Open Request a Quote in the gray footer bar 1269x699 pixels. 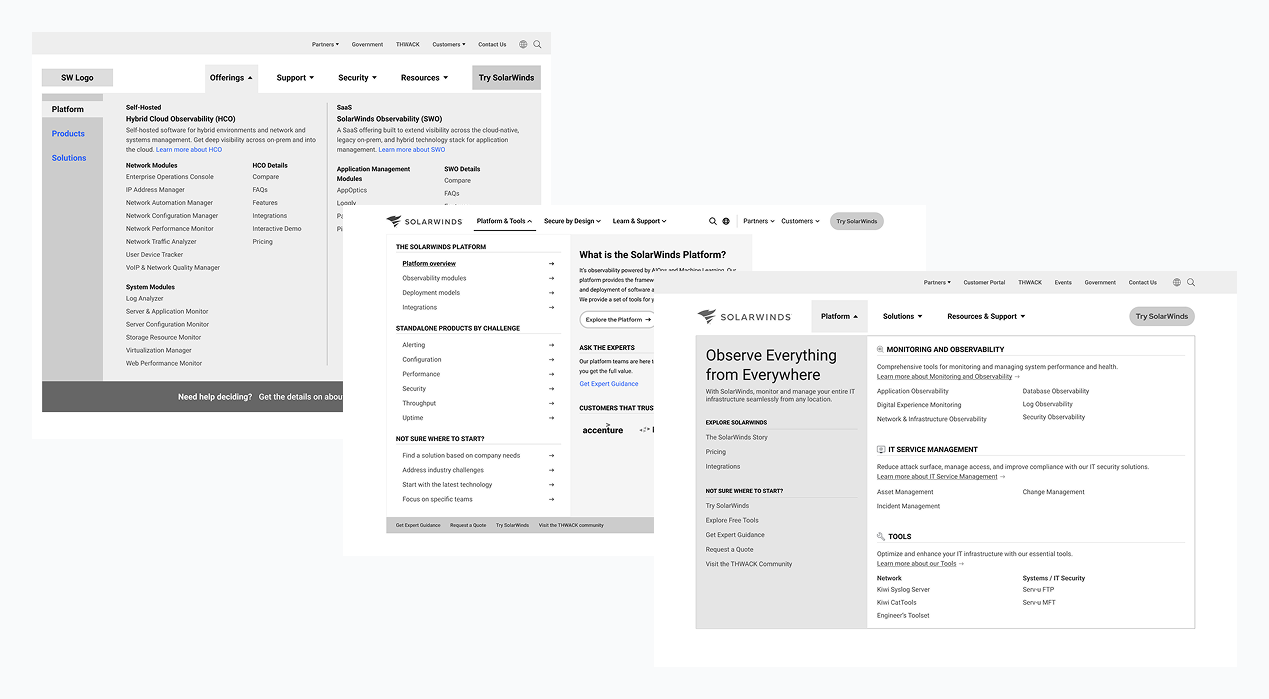(x=468, y=525)
